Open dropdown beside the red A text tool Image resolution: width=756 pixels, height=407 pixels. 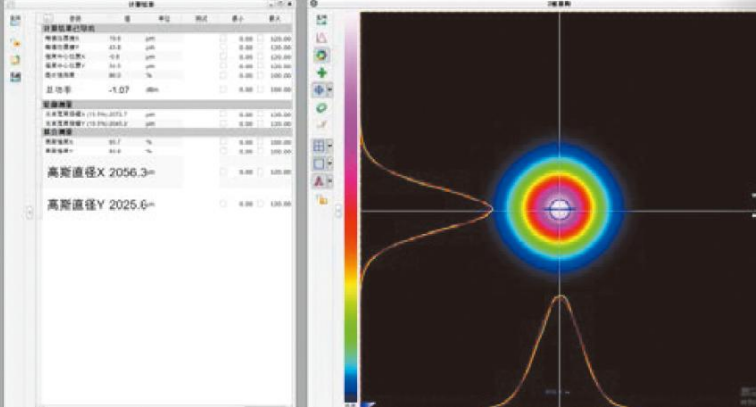click(x=331, y=181)
